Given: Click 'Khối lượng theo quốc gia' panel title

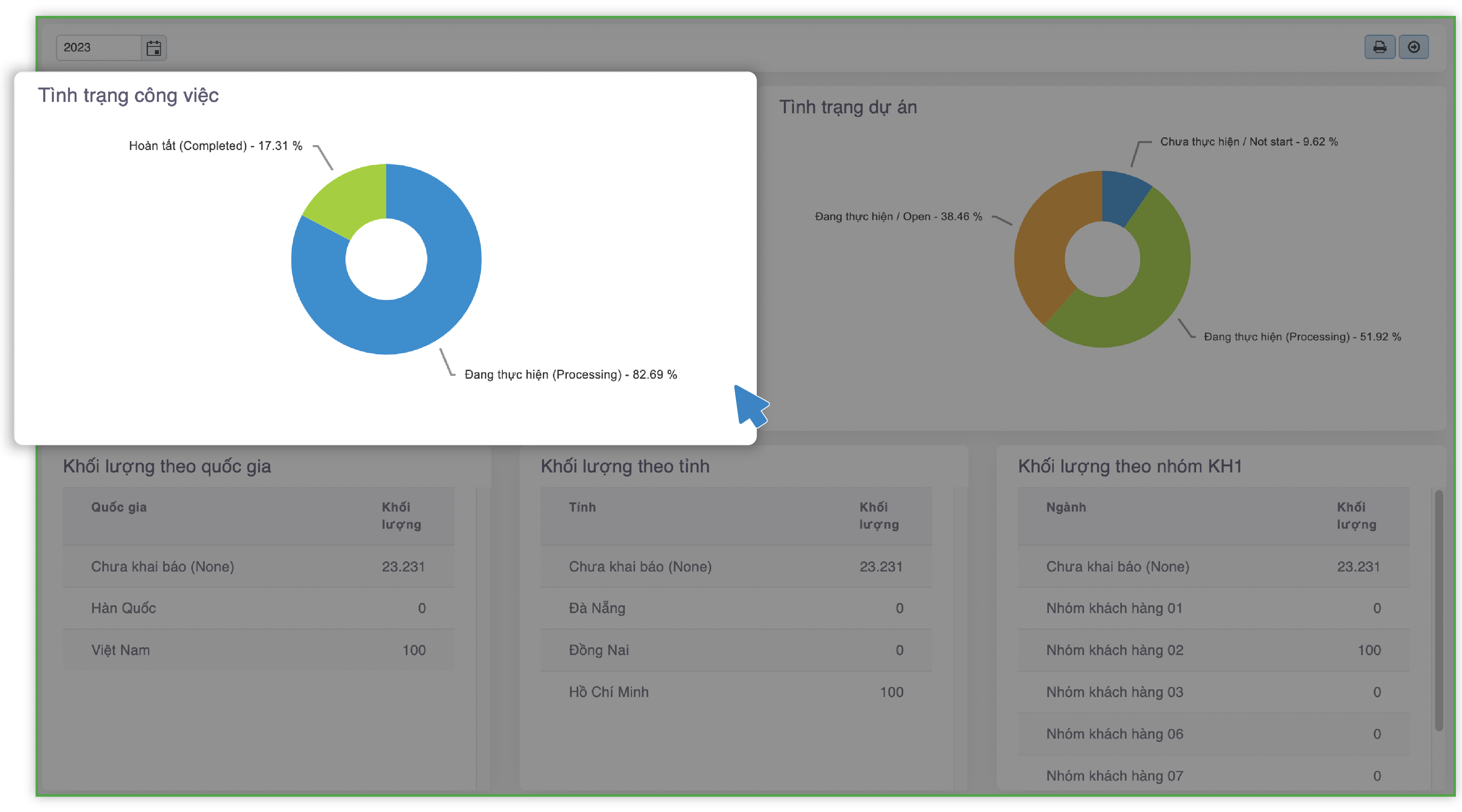Looking at the screenshot, I should pyautogui.click(x=167, y=466).
